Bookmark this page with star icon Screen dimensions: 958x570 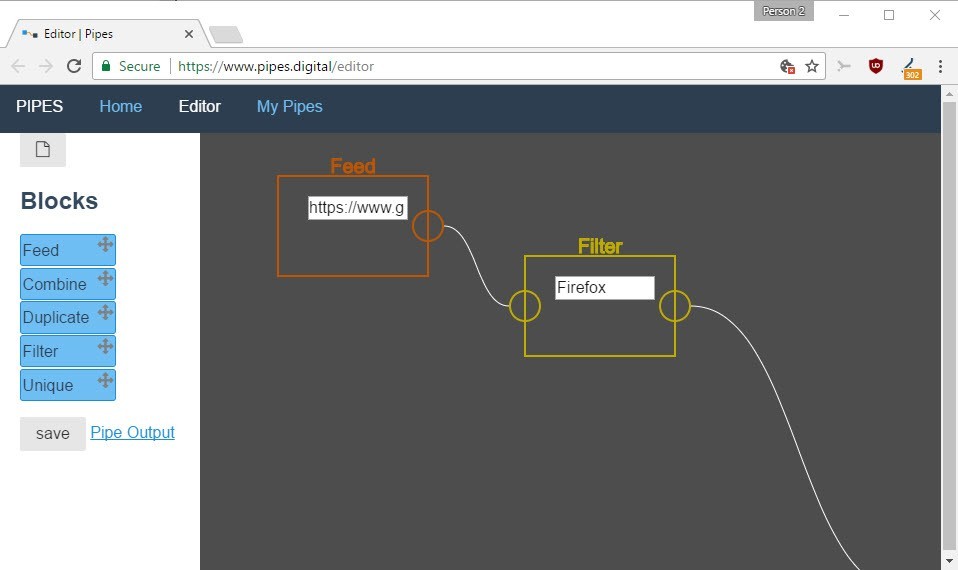pos(811,66)
